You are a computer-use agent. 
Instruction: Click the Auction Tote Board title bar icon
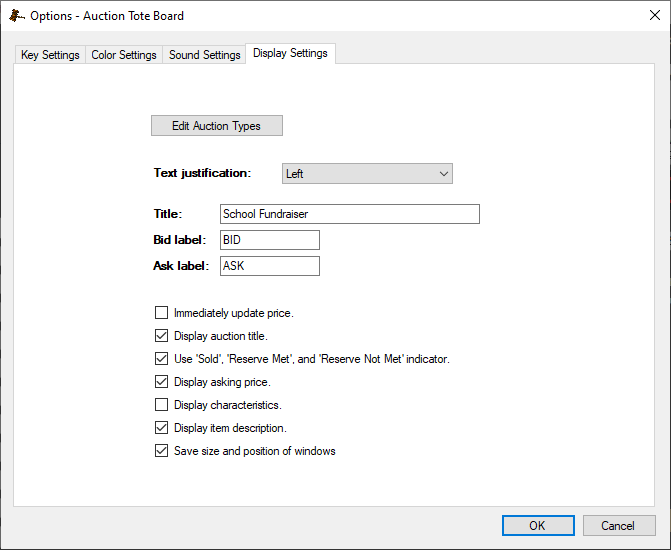click(x=16, y=16)
